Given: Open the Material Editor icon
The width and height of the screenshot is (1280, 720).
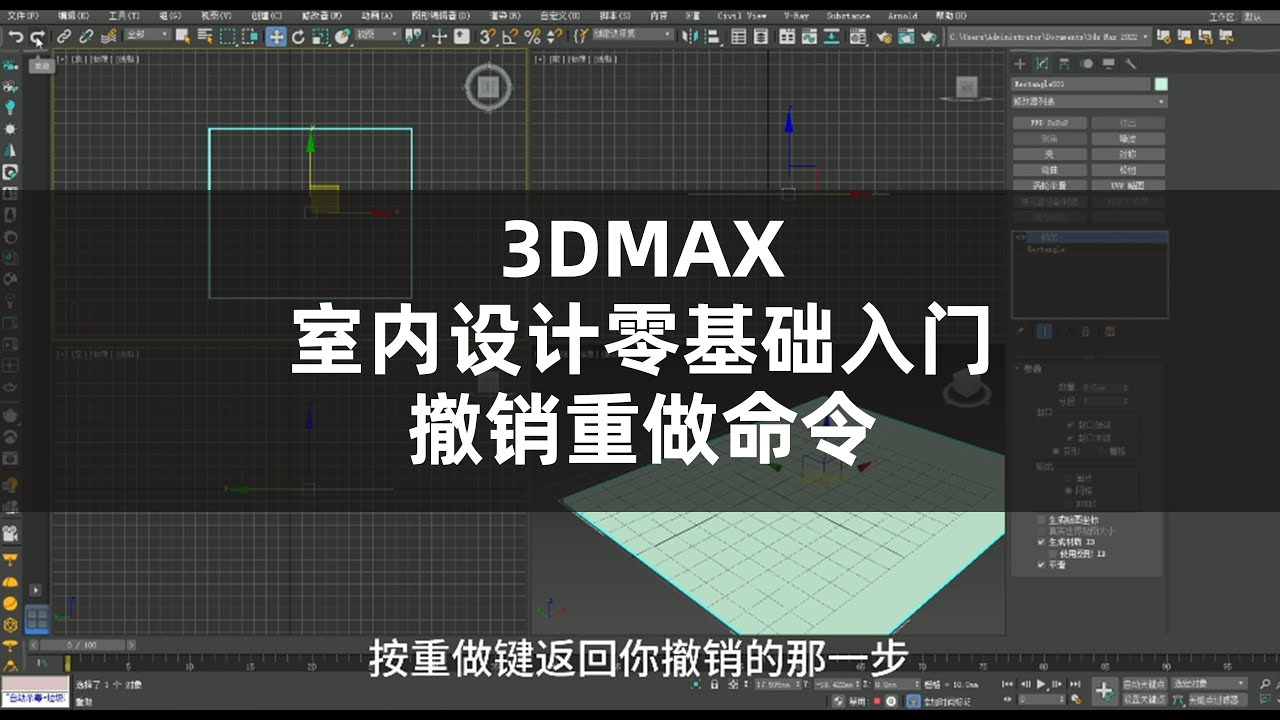Looking at the screenshot, I should (858, 36).
